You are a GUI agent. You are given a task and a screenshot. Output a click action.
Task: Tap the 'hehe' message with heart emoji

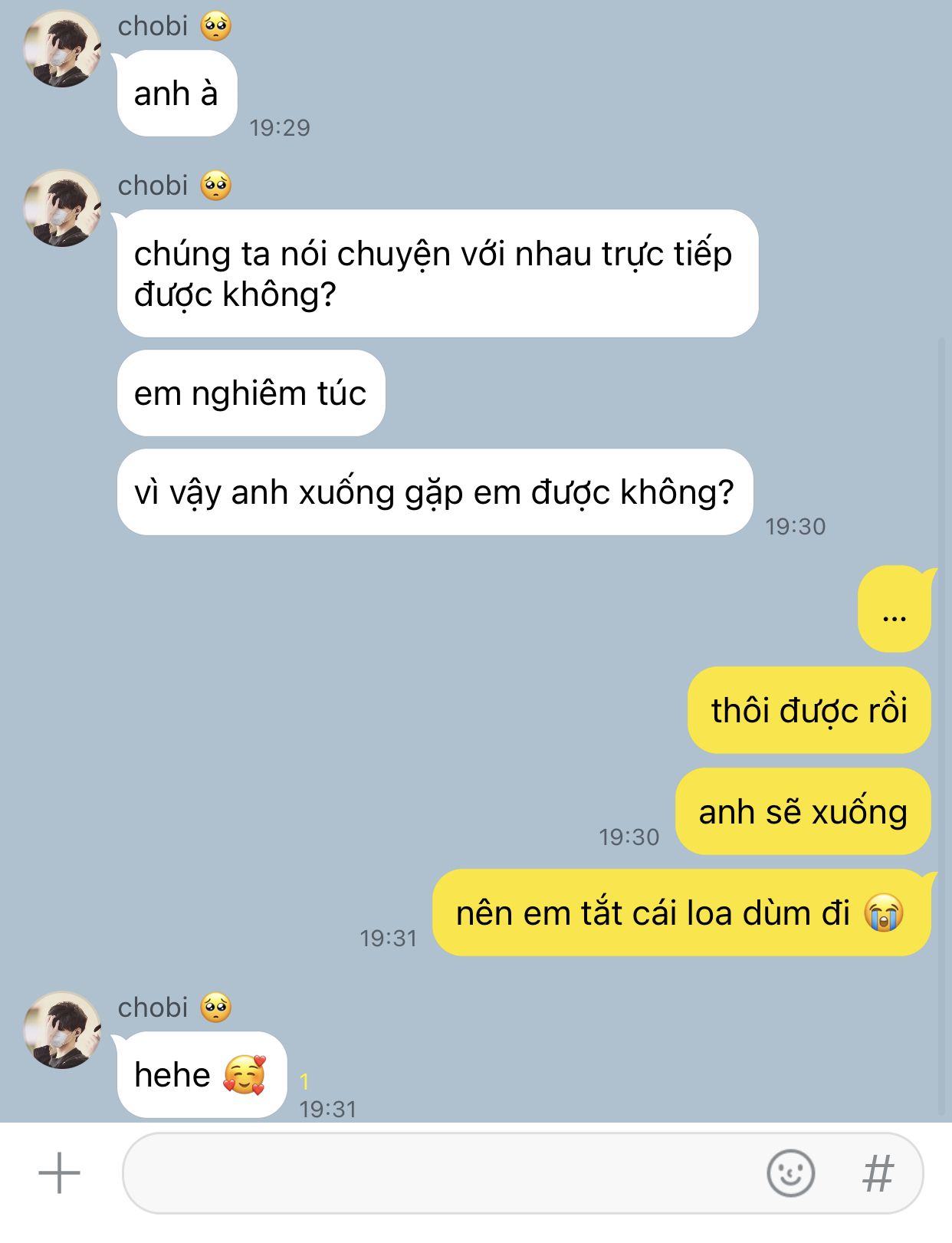(x=202, y=1074)
